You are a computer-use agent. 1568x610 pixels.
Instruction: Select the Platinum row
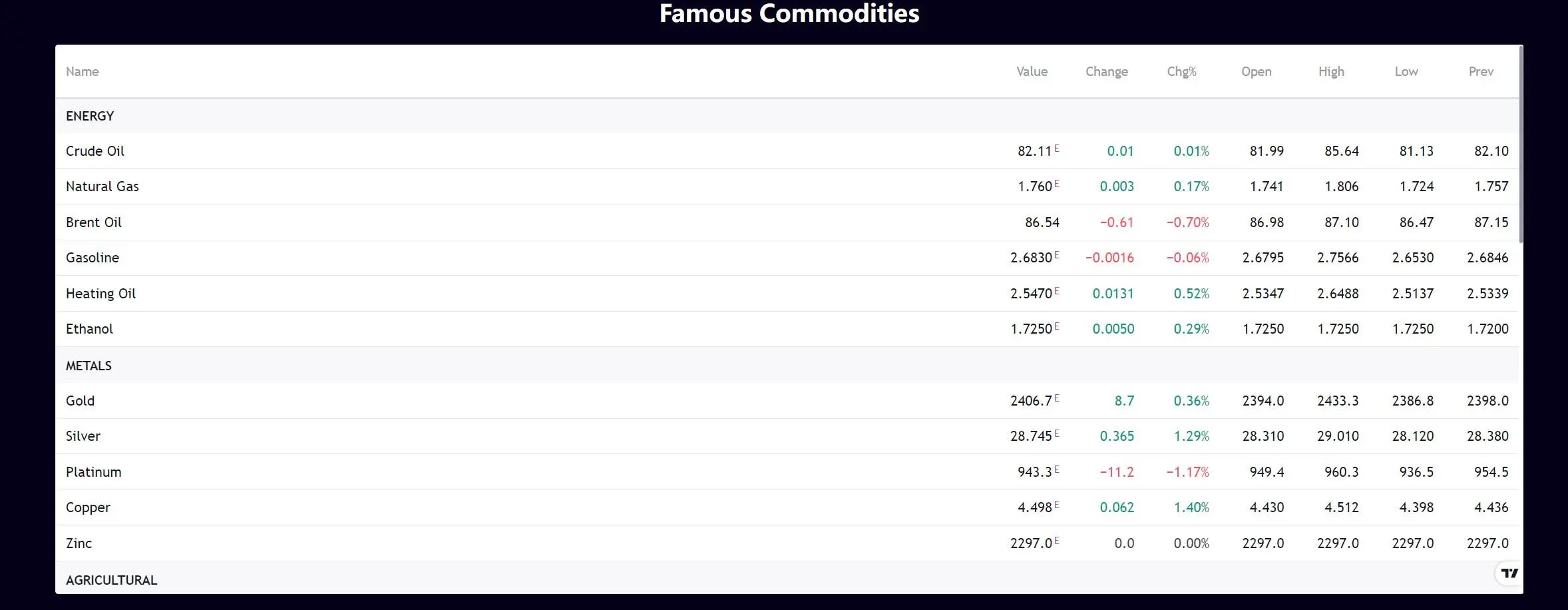tap(787, 472)
